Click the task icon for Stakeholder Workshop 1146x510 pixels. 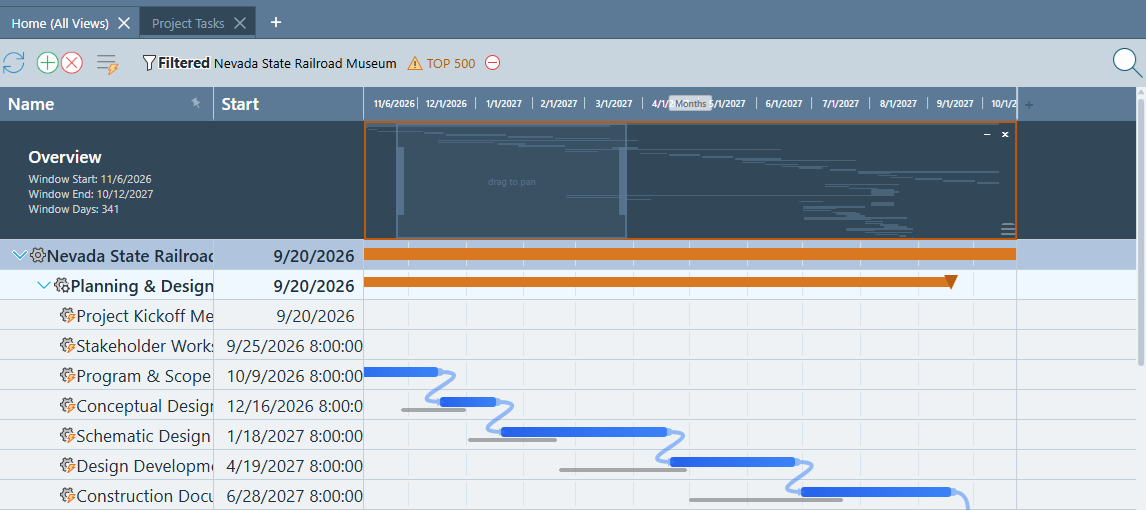point(68,346)
